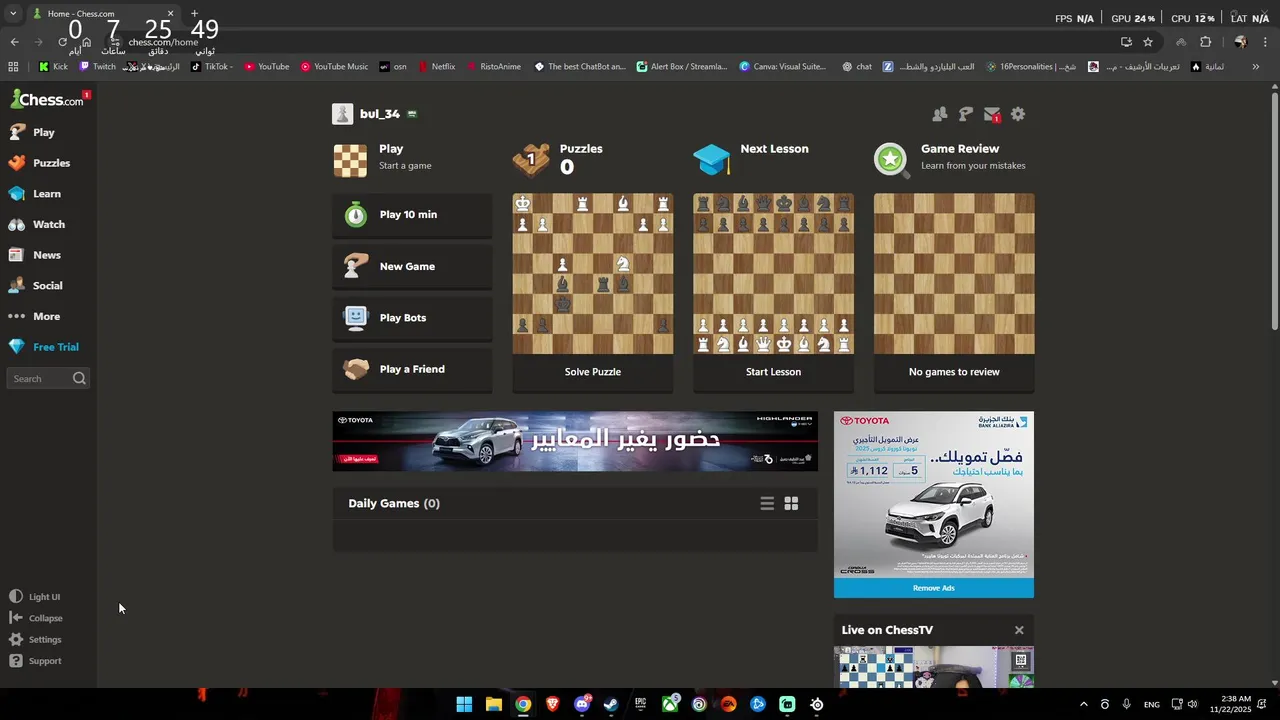Choose Play Bots
1280x720 pixels.
[x=412, y=318]
